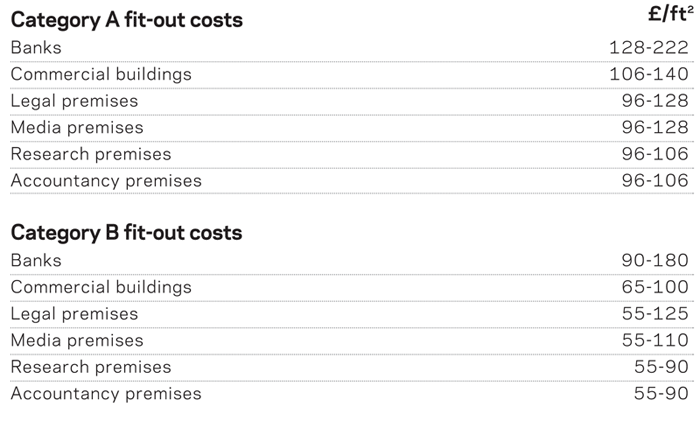700x421 pixels.
Task: Select Research premises in Category A
Action: 91,154
